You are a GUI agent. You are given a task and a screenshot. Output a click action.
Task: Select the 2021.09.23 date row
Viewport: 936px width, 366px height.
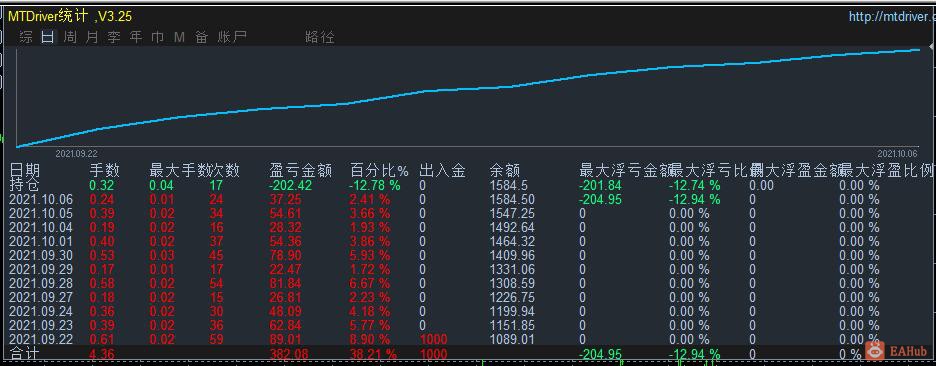tap(41, 325)
